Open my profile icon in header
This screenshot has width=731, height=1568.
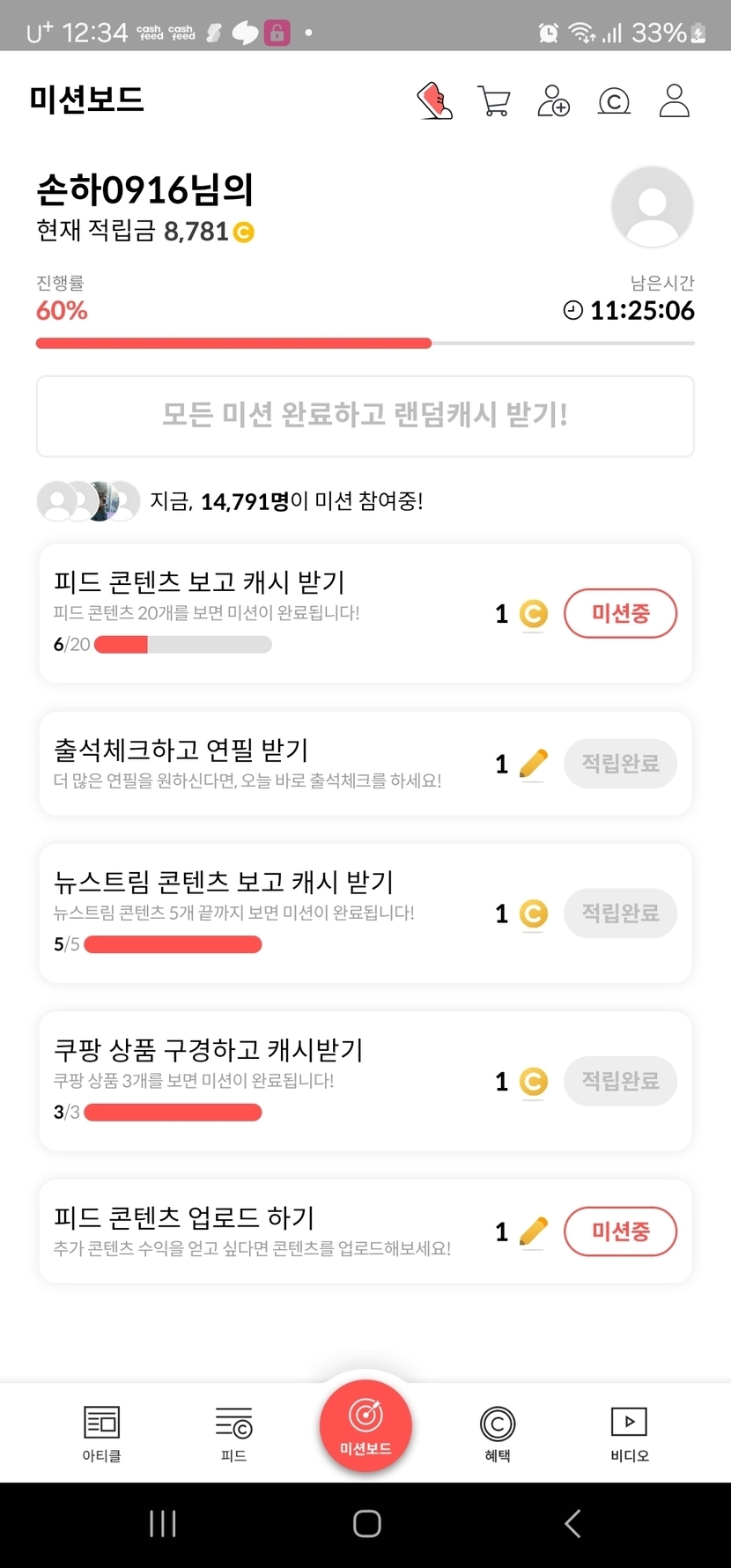click(675, 101)
